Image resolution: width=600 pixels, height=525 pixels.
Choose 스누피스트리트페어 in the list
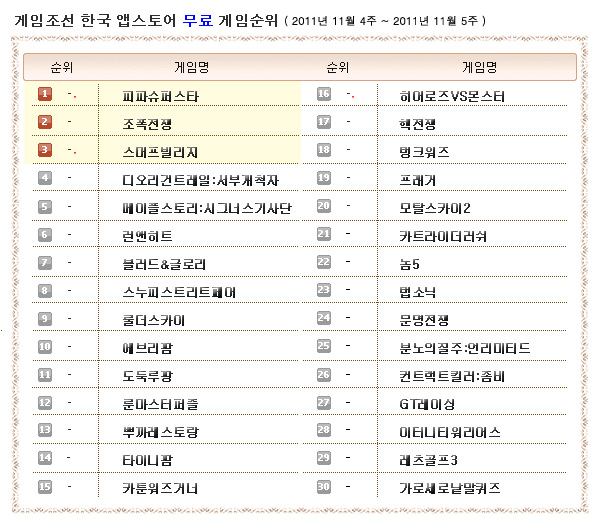coord(179,293)
